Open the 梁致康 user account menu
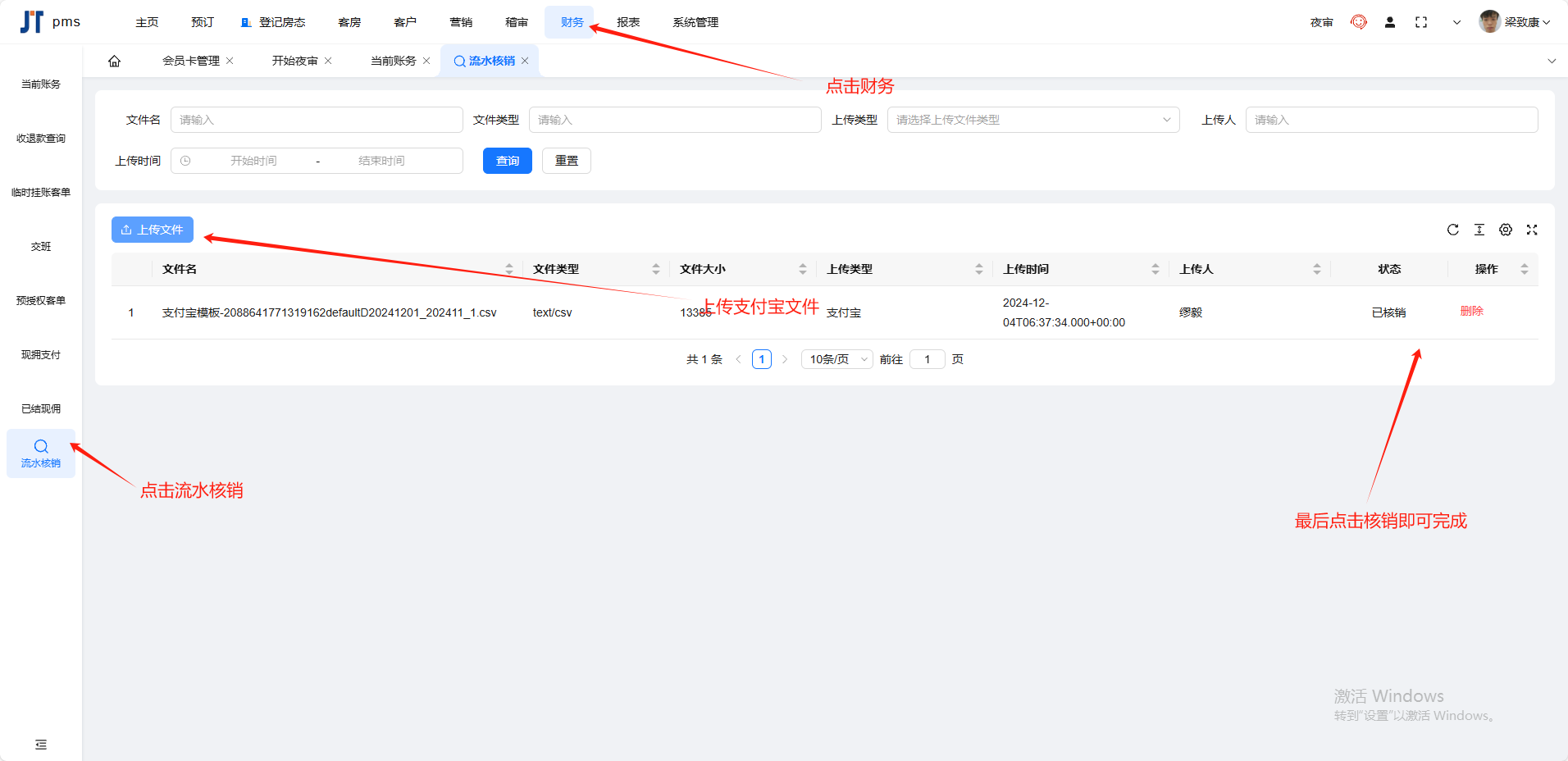The height and width of the screenshot is (761, 1568). [x=1514, y=22]
